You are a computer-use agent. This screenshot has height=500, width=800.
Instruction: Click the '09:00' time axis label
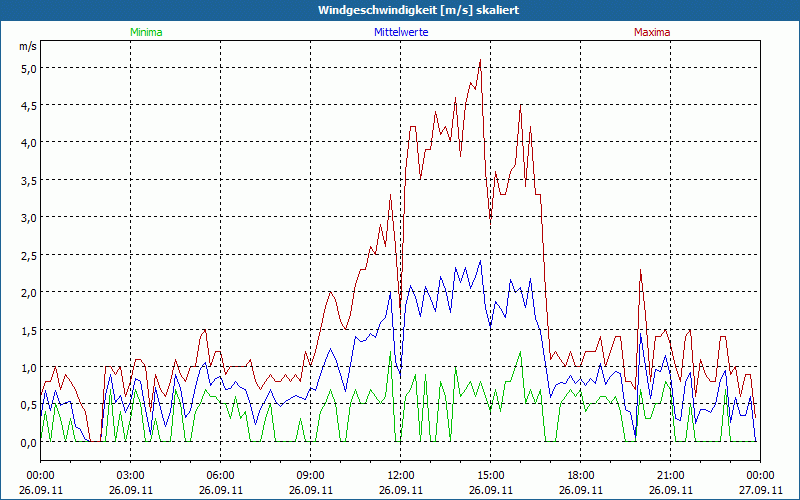(x=310, y=476)
